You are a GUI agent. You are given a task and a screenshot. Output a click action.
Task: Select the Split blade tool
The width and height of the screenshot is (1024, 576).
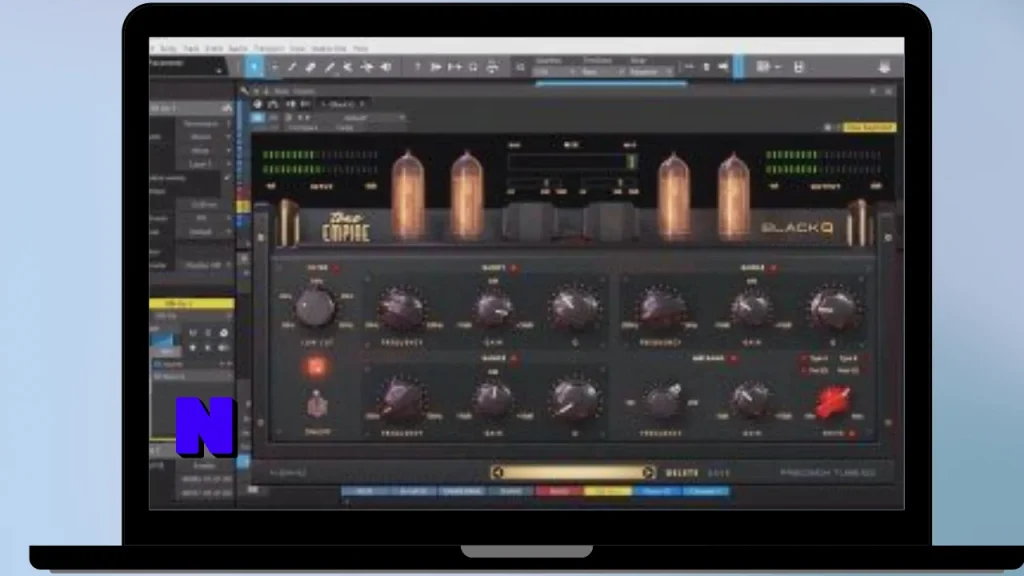[293, 67]
